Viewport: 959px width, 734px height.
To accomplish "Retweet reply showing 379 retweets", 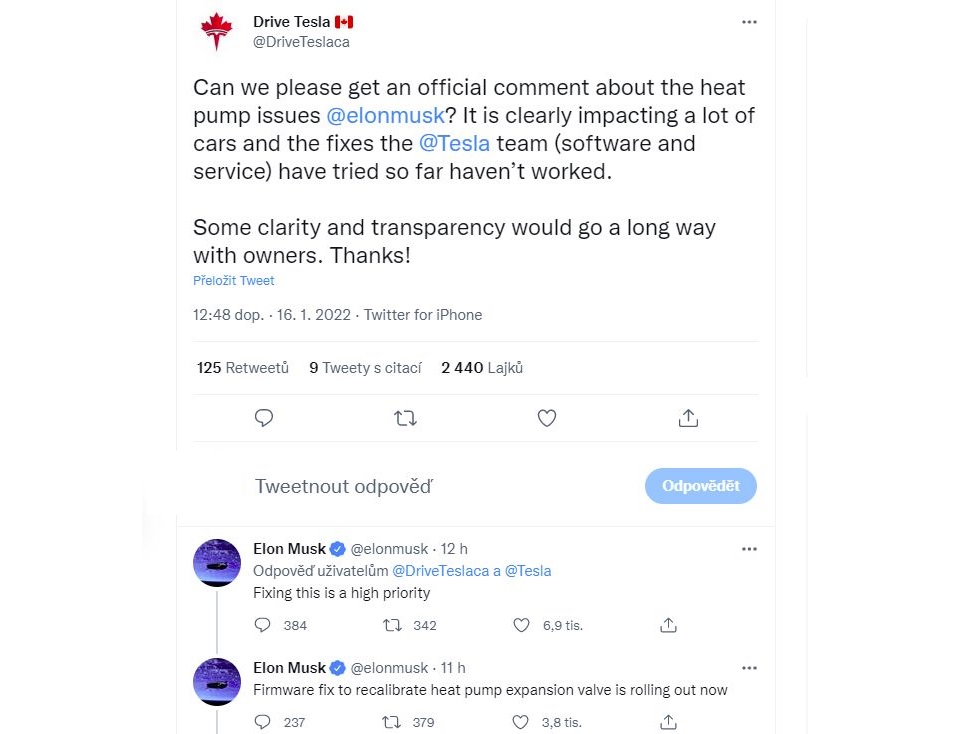I will pyautogui.click(x=391, y=722).
